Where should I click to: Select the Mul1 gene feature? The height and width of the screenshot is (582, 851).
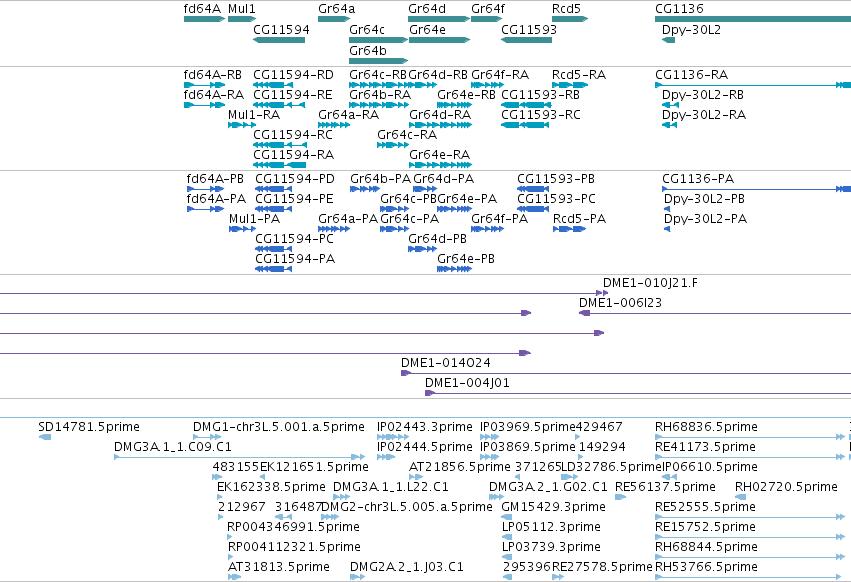pyautogui.click(x=242, y=19)
